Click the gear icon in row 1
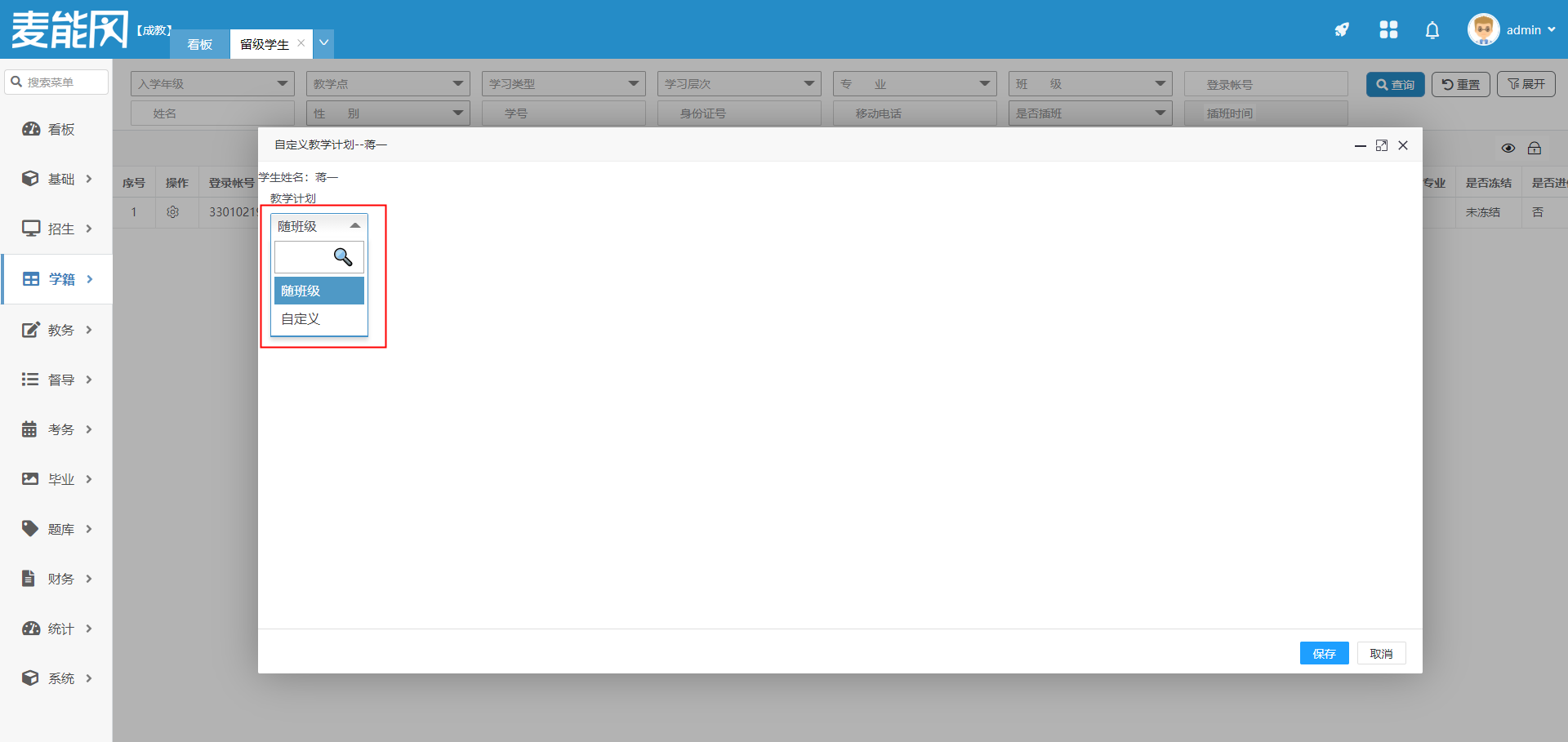1568x742 pixels. [x=172, y=212]
